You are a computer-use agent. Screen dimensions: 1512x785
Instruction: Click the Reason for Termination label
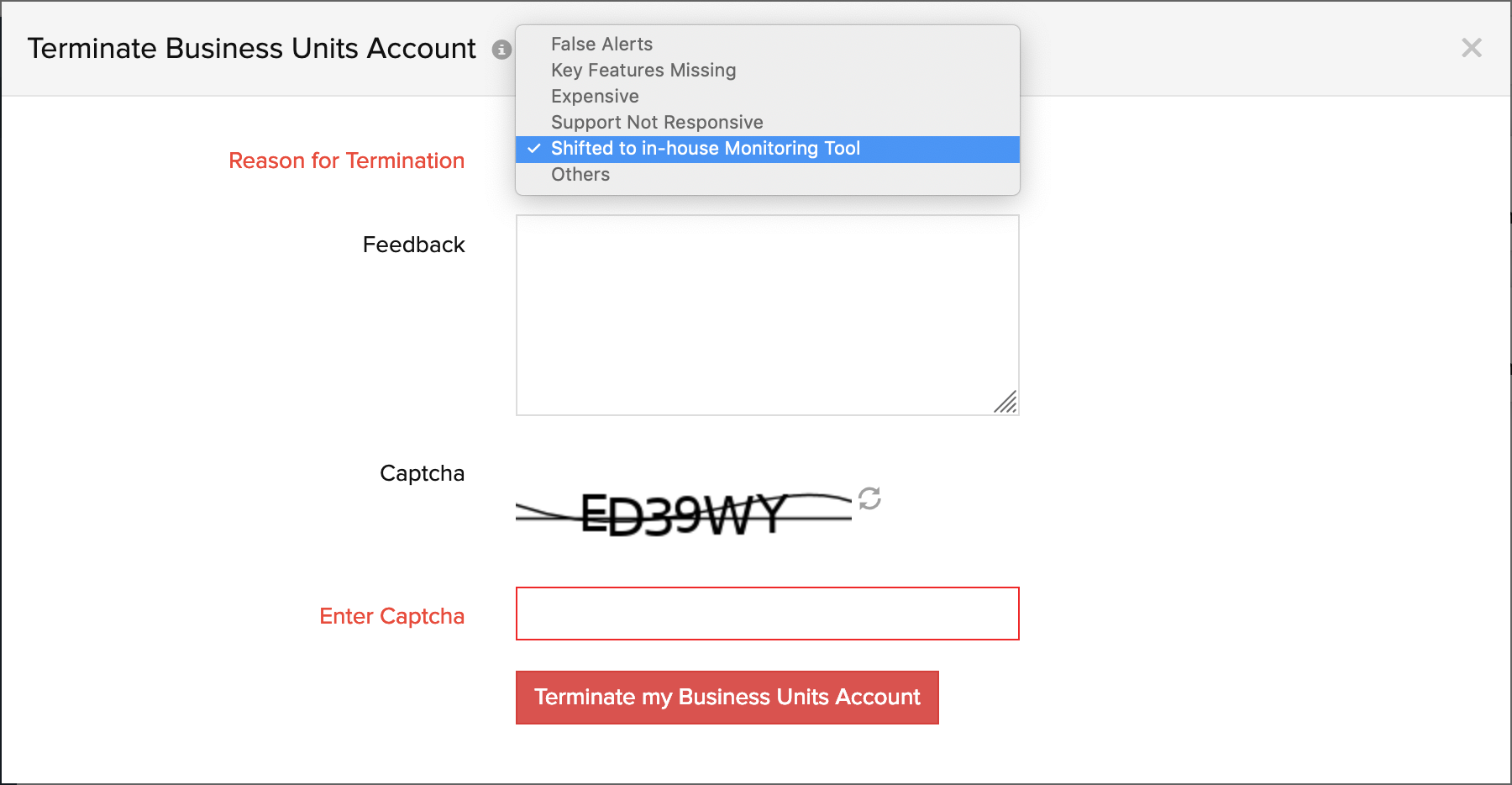coord(346,161)
